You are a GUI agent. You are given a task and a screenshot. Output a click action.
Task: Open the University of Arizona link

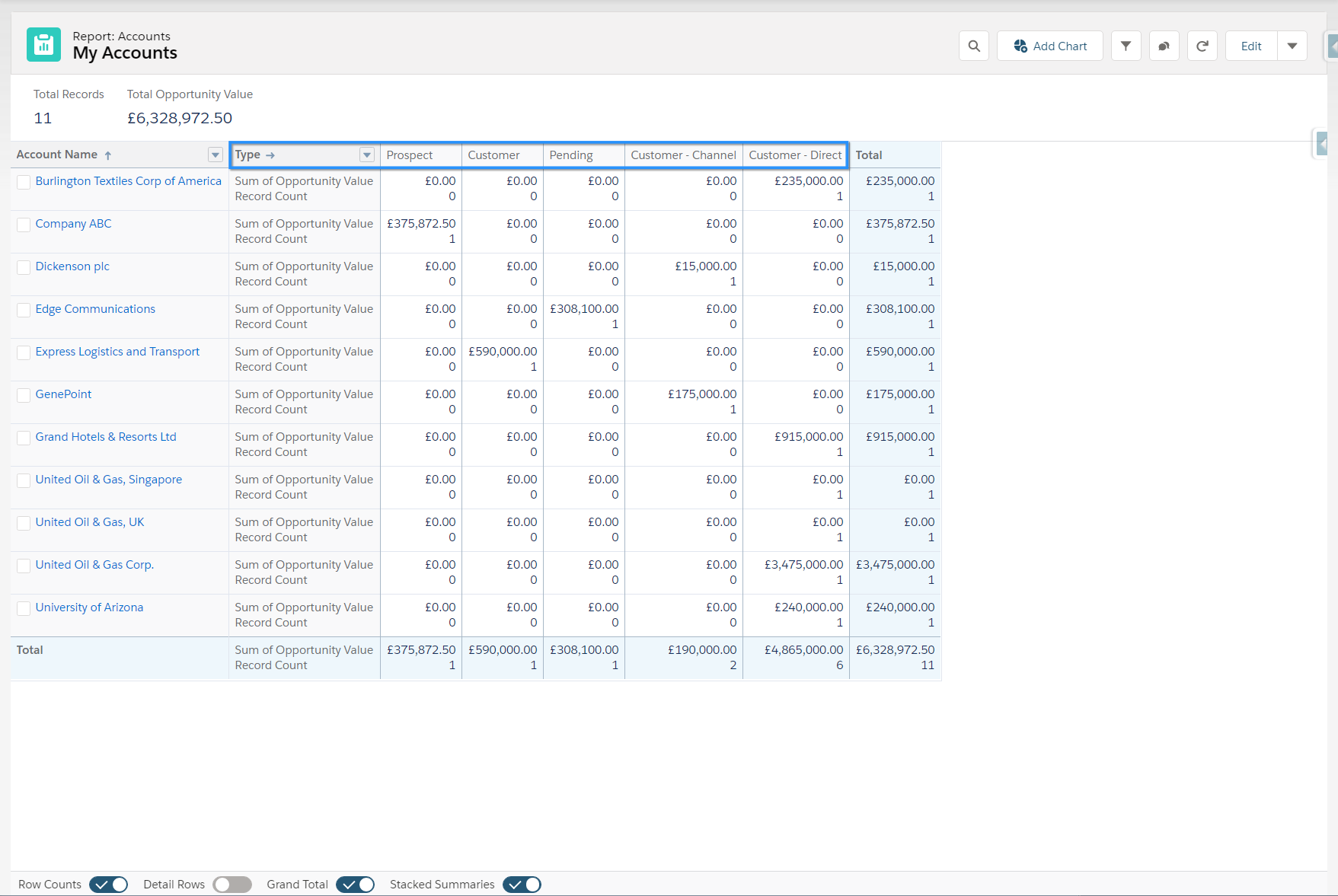pos(89,607)
